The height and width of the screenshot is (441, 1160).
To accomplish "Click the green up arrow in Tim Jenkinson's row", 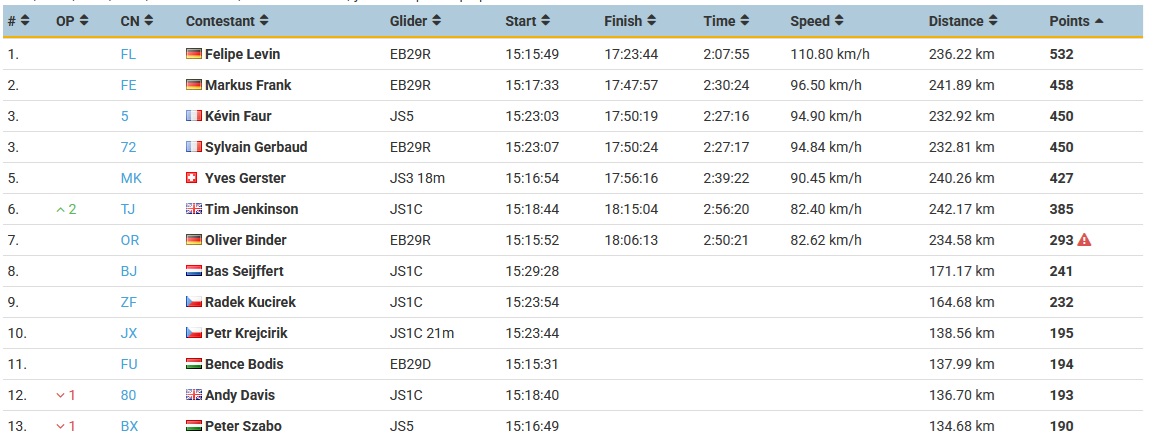I will pyautogui.click(x=61, y=209).
